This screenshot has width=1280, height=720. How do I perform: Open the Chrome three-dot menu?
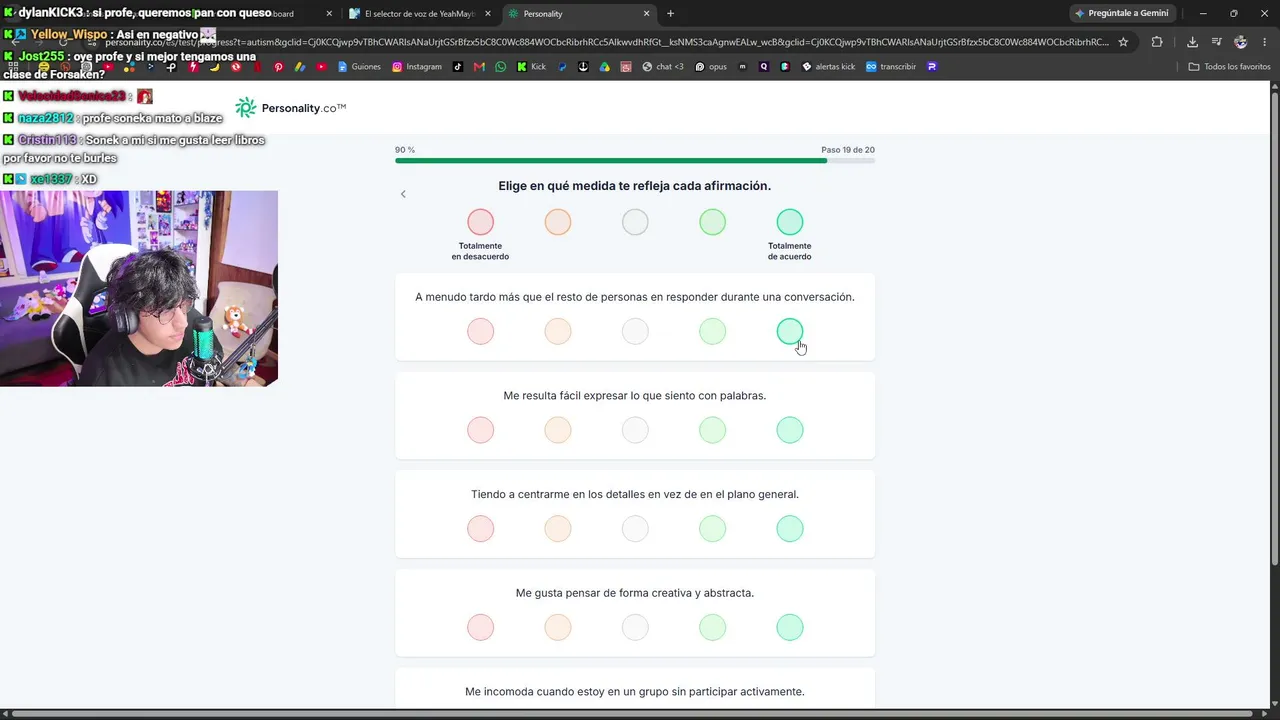coord(1264,42)
